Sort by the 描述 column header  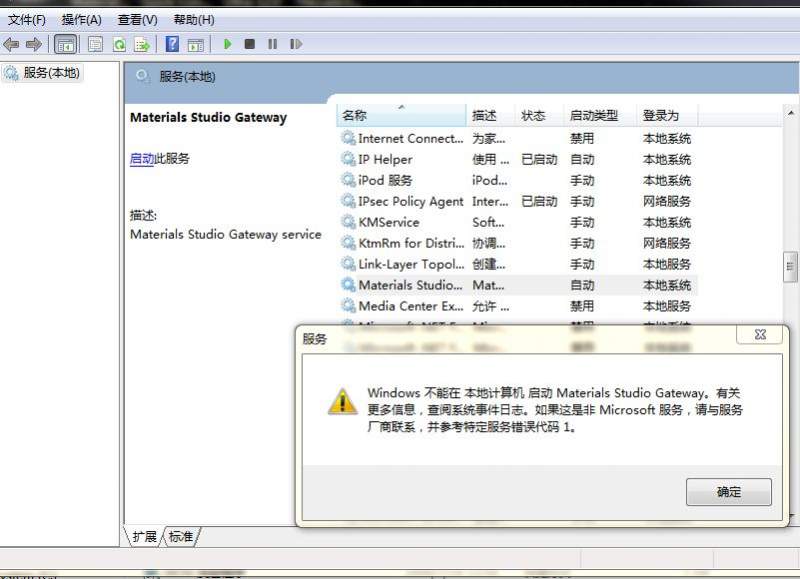(490, 116)
